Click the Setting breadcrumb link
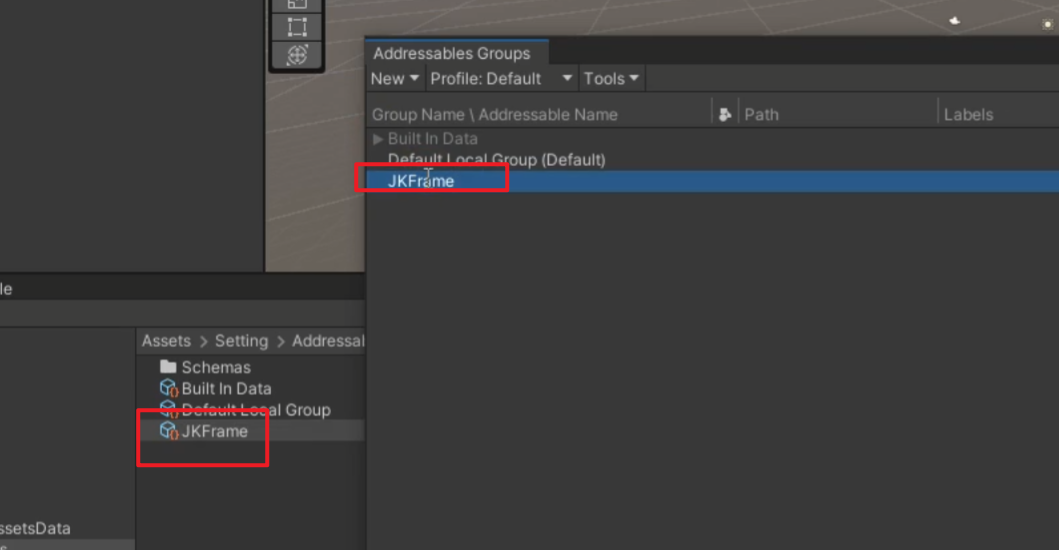Image resolution: width=1059 pixels, height=550 pixels. pyautogui.click(x=241, y=341)
